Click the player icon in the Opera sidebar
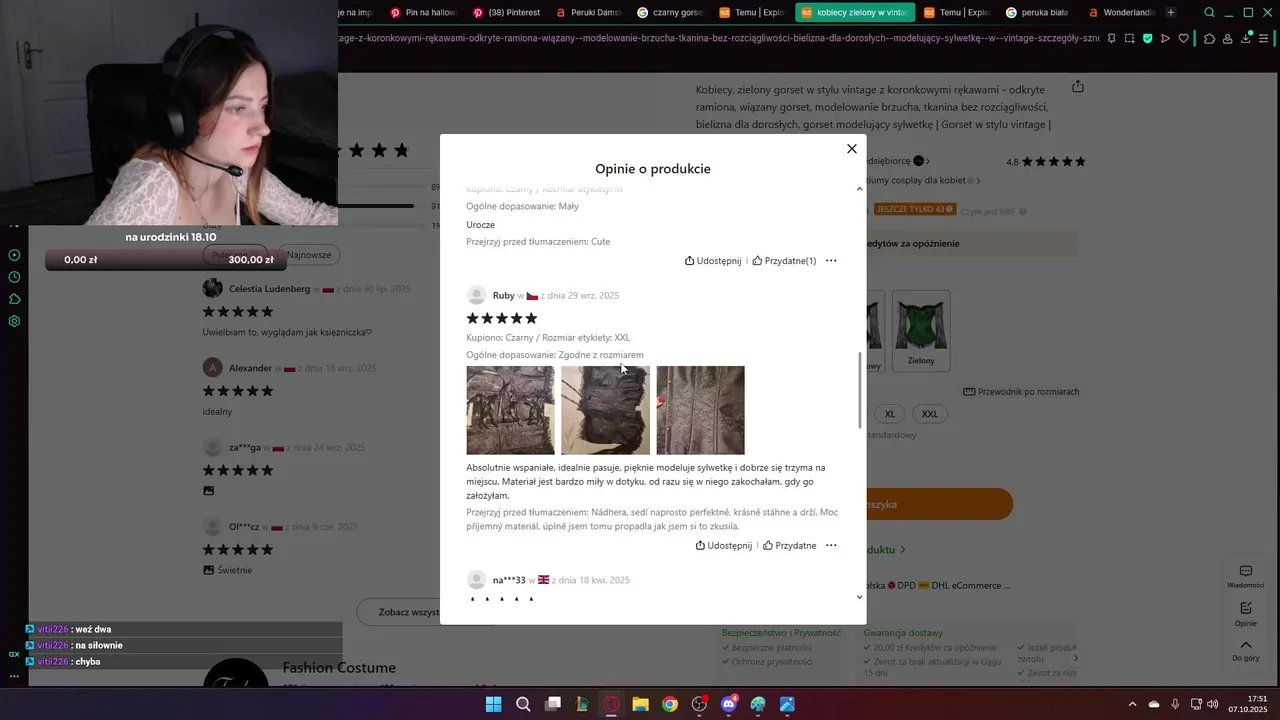1280x720 pixels. [x=14, y=255]
